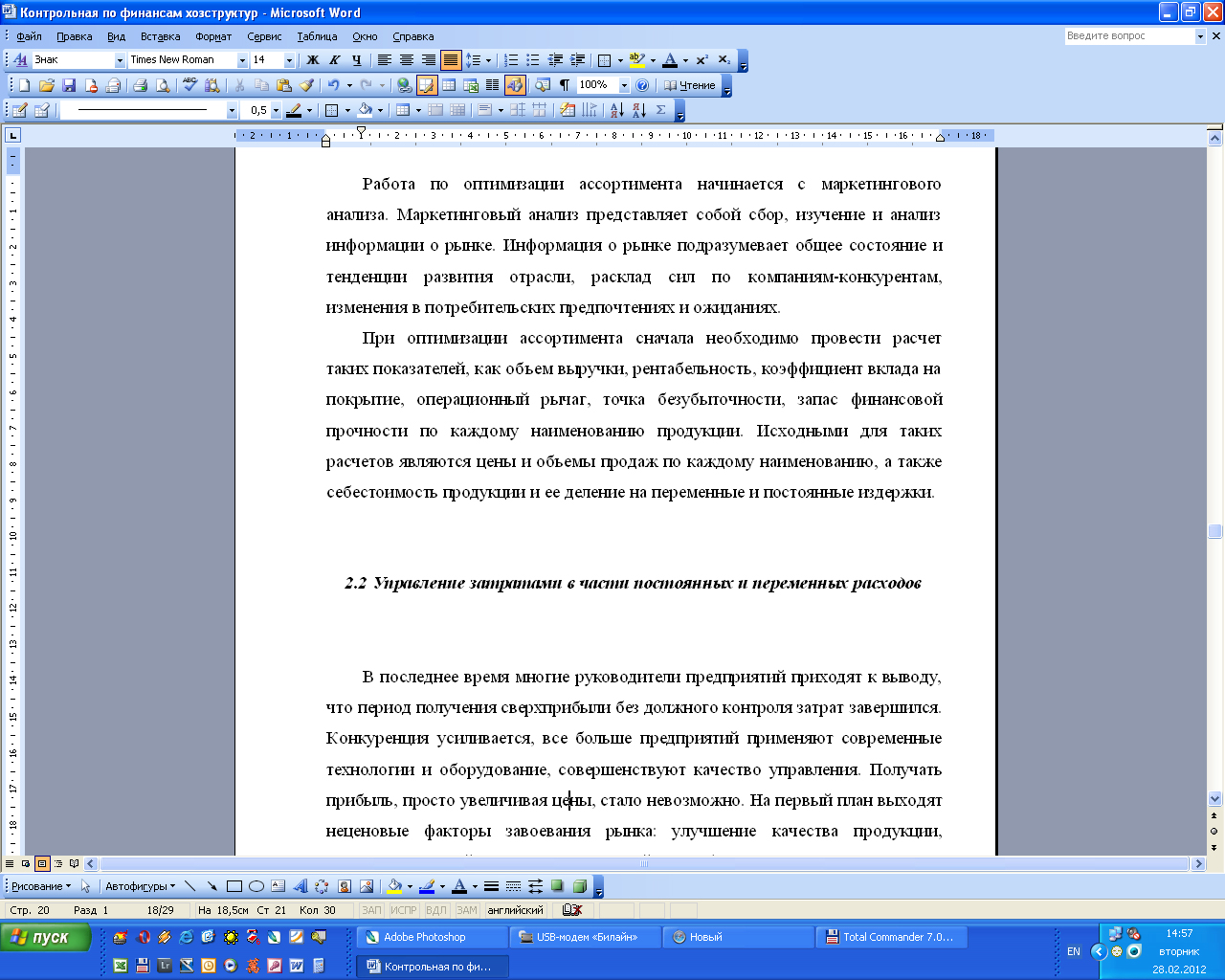Toggle italic formatting
The width and height of the screenshot is (1225, 980).
pos(335,59)
